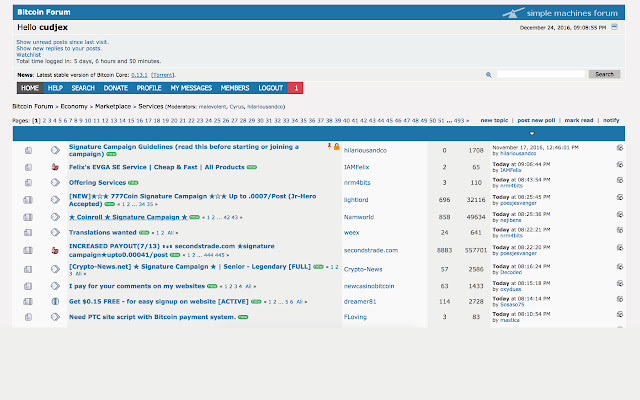
Task: Show All pages of Translations wanted
Action: point(171,233)
